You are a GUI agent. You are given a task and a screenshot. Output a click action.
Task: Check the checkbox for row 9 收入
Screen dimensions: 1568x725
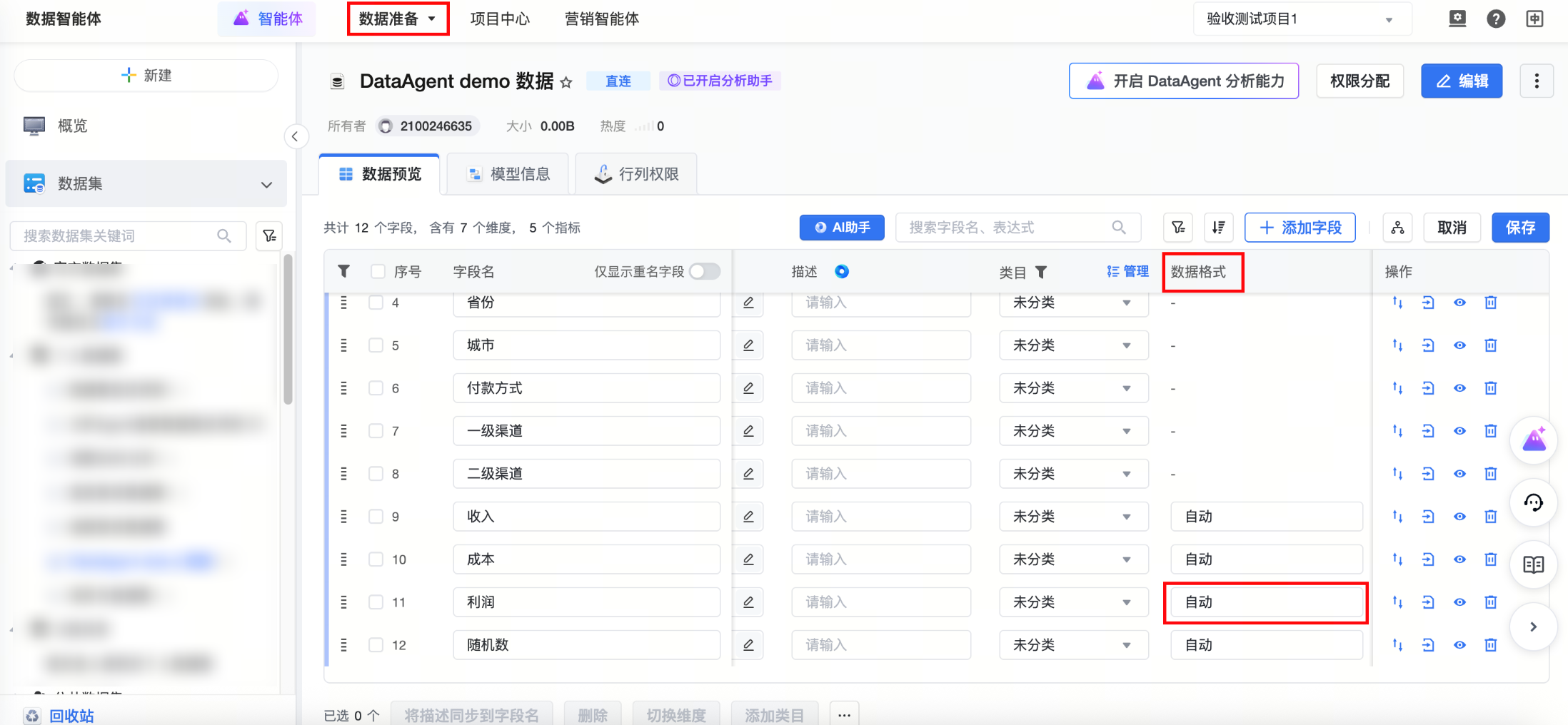[376, 517]
